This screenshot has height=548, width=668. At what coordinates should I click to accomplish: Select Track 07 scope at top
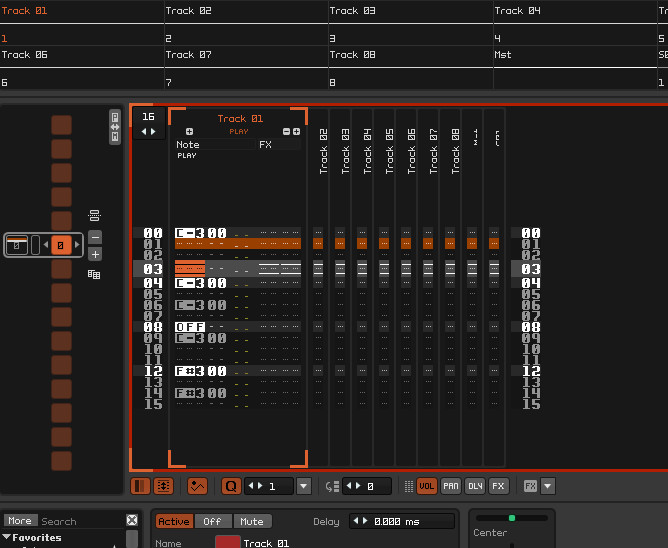click(x=246, y=67)
